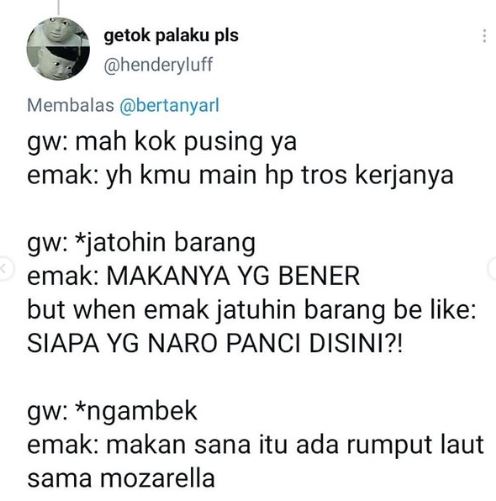Image resolution: width=496 pixels, height=501 pixels.
Task: Visit the @henderyluff handle
Action: click(x=158, y=64)
